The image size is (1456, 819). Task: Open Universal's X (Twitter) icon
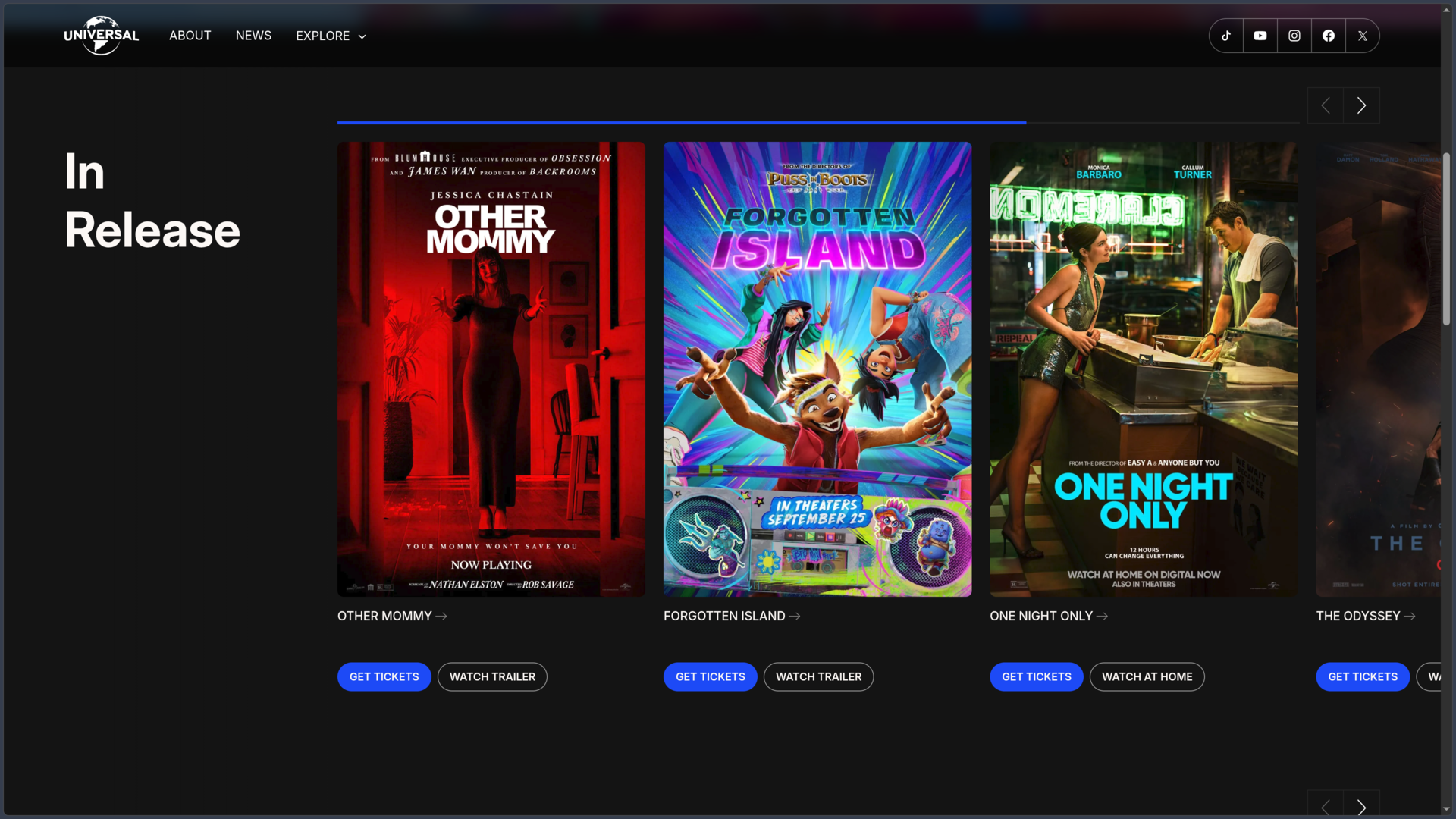click(x=1363, y=36)
